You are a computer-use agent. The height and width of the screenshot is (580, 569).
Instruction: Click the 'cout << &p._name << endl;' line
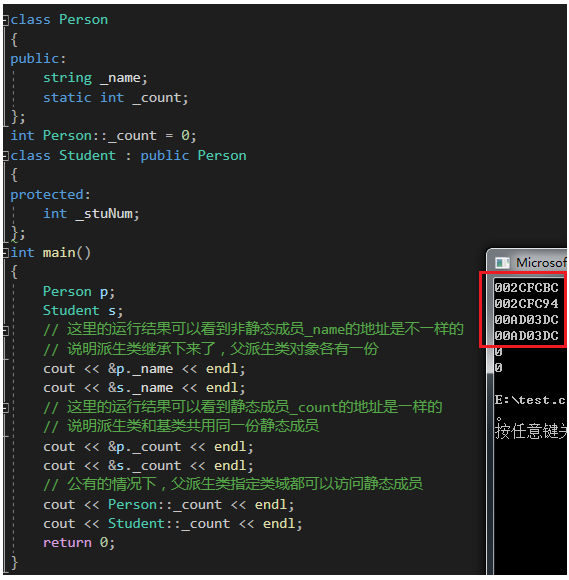[x=144, y=369]
